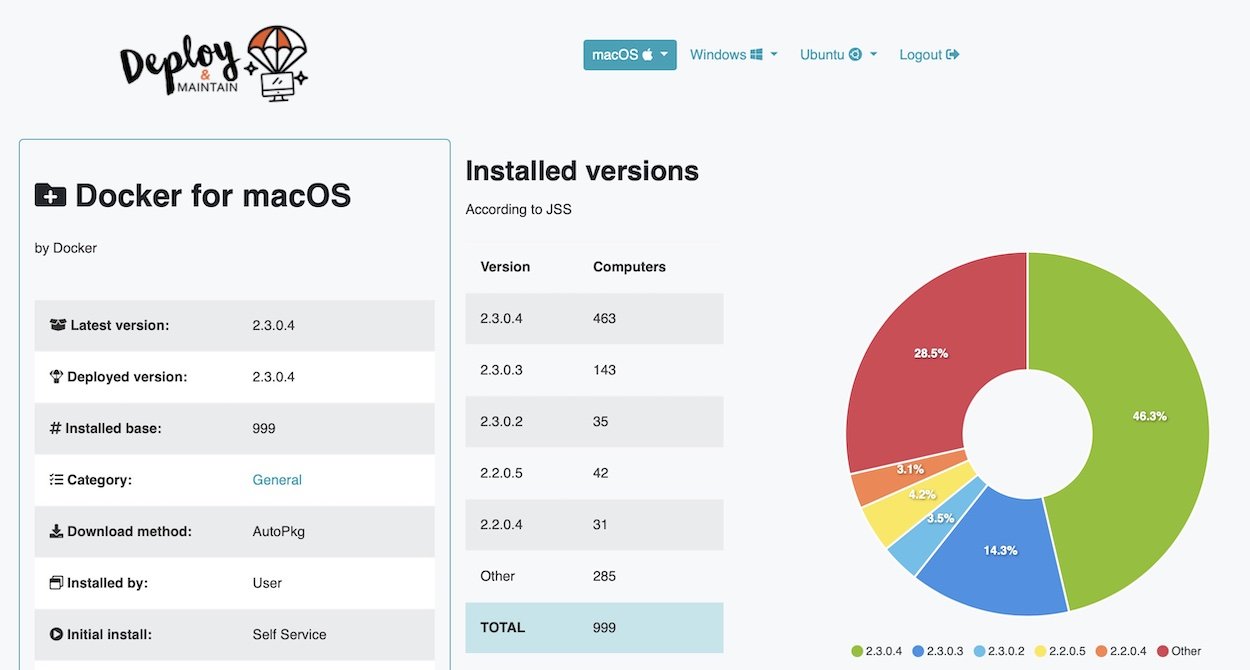This screenshot has height=670, width=1250.
Task: Toggle the 2.3.0.4 legend entry
Action: 876,651
